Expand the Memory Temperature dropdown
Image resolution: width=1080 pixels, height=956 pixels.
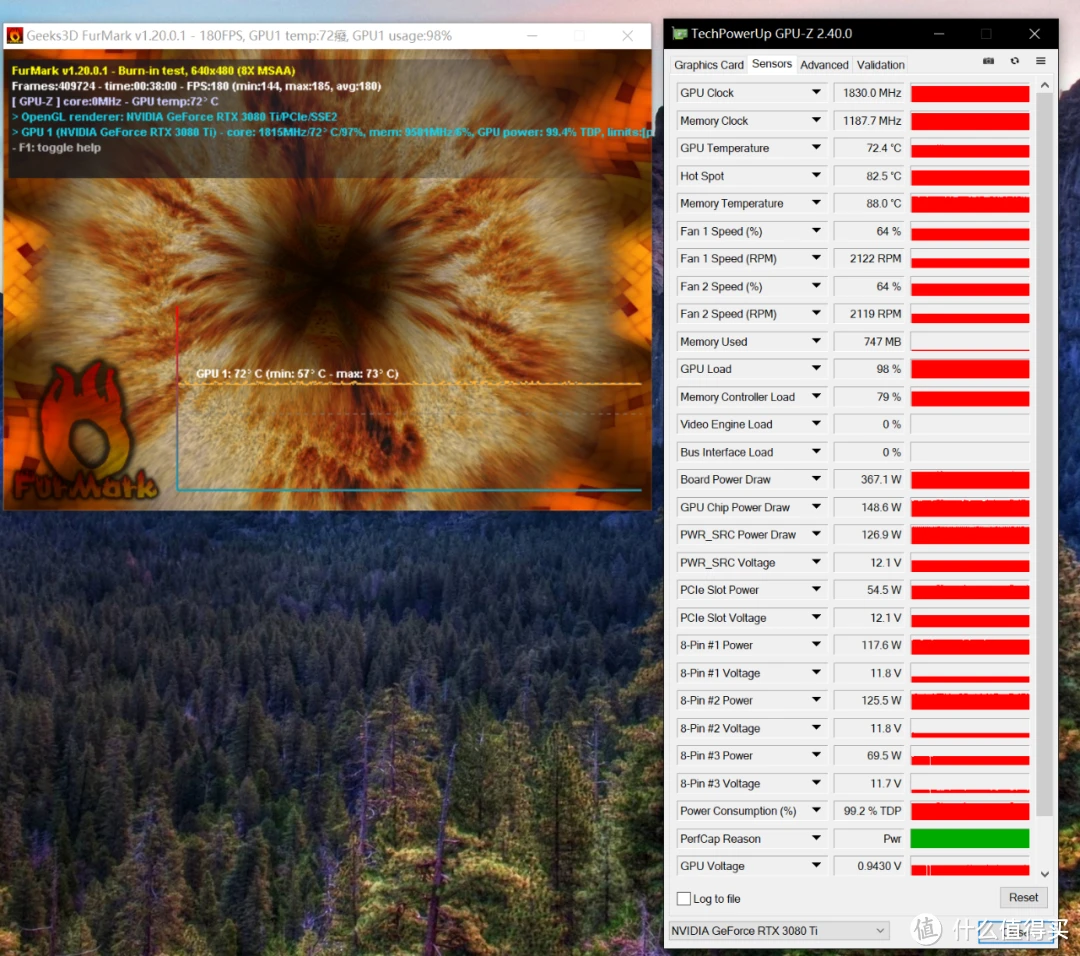click(x=816, y=203)
